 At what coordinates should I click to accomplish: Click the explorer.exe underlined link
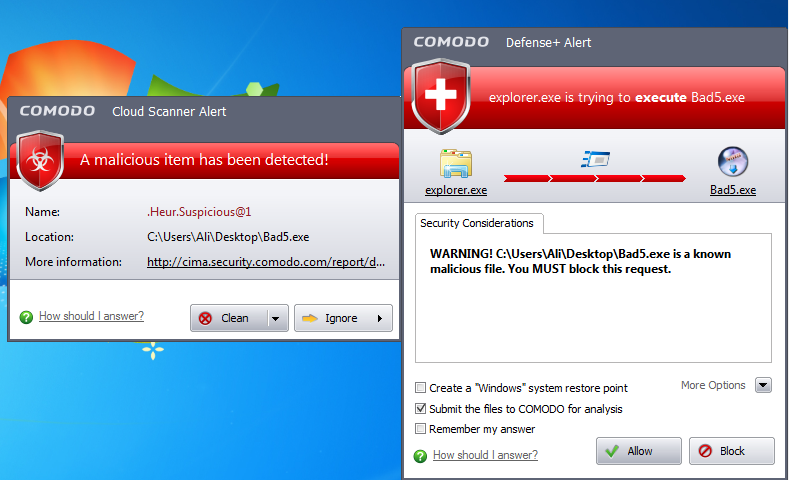click(456, 190)
